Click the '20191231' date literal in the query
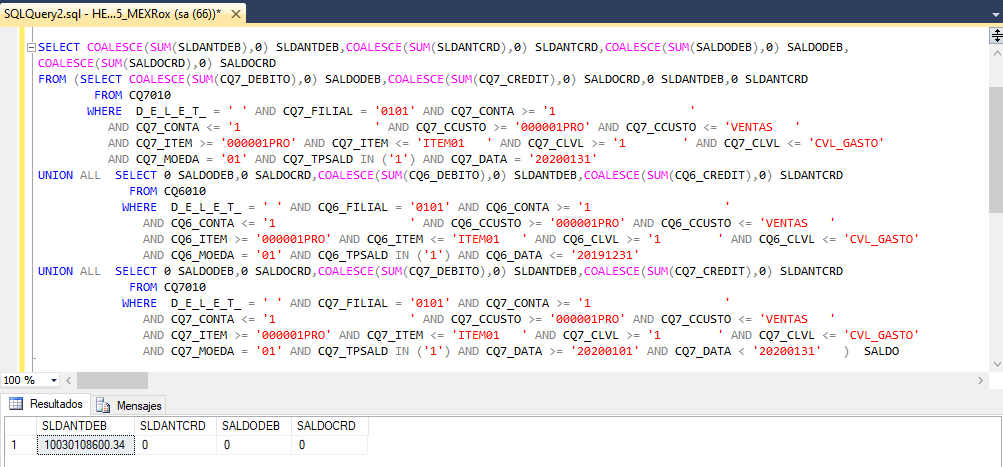 605,255
